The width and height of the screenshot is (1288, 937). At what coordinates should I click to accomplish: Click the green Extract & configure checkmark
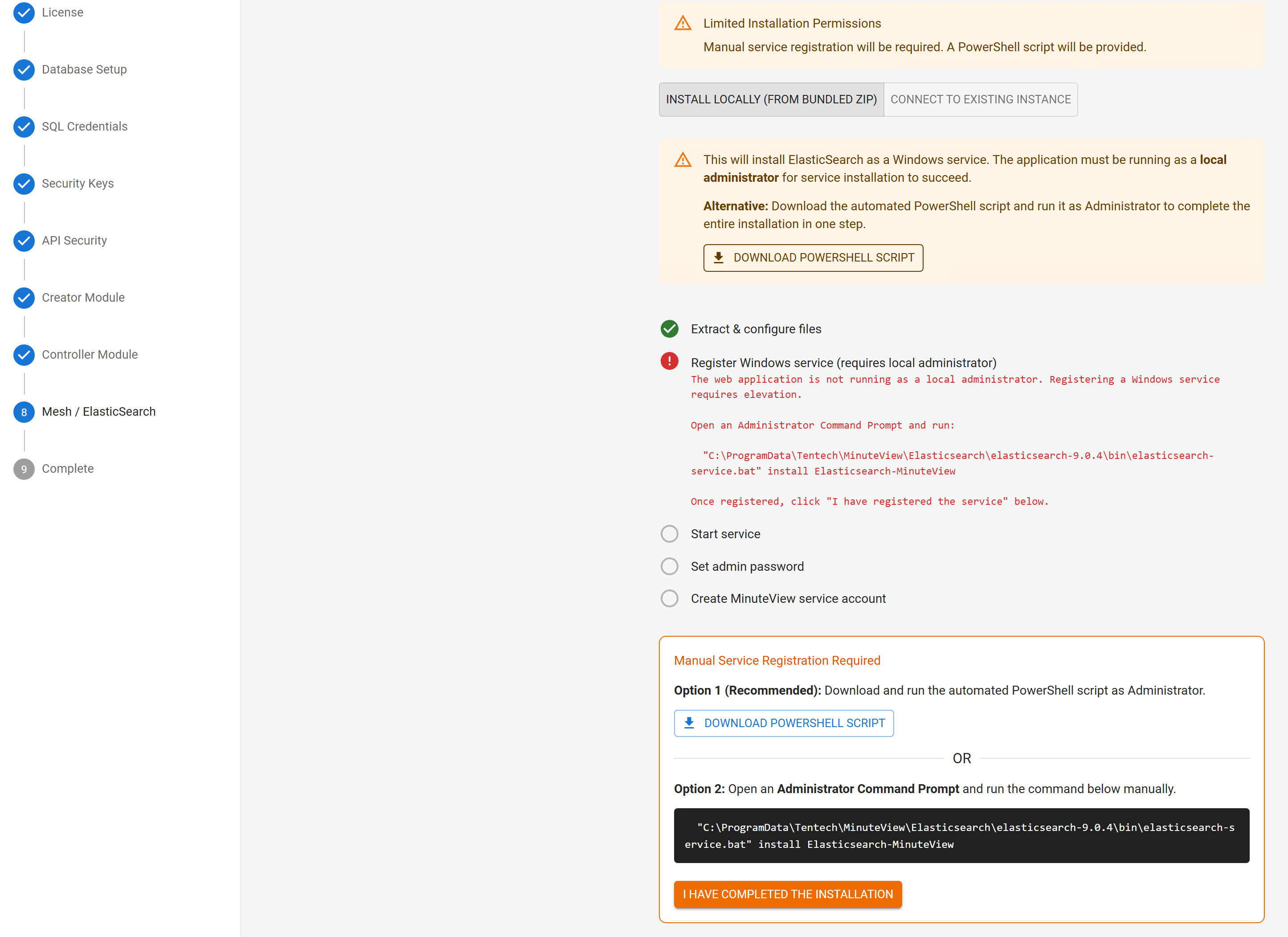tap(670, 329)
